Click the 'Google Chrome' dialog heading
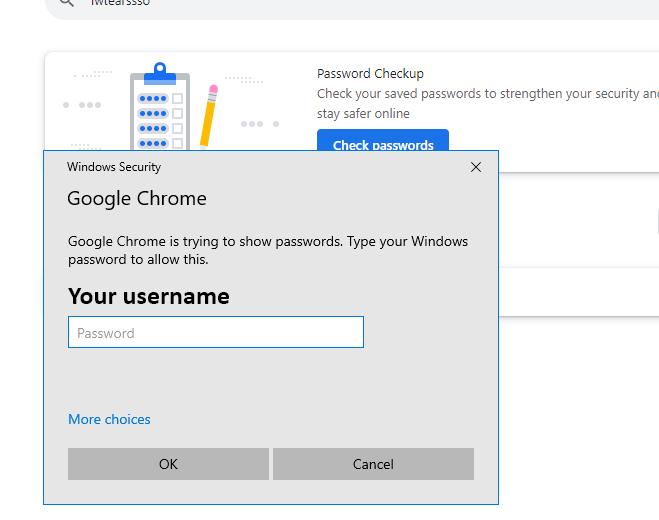The image size is (659, 520). pos(137,198)
